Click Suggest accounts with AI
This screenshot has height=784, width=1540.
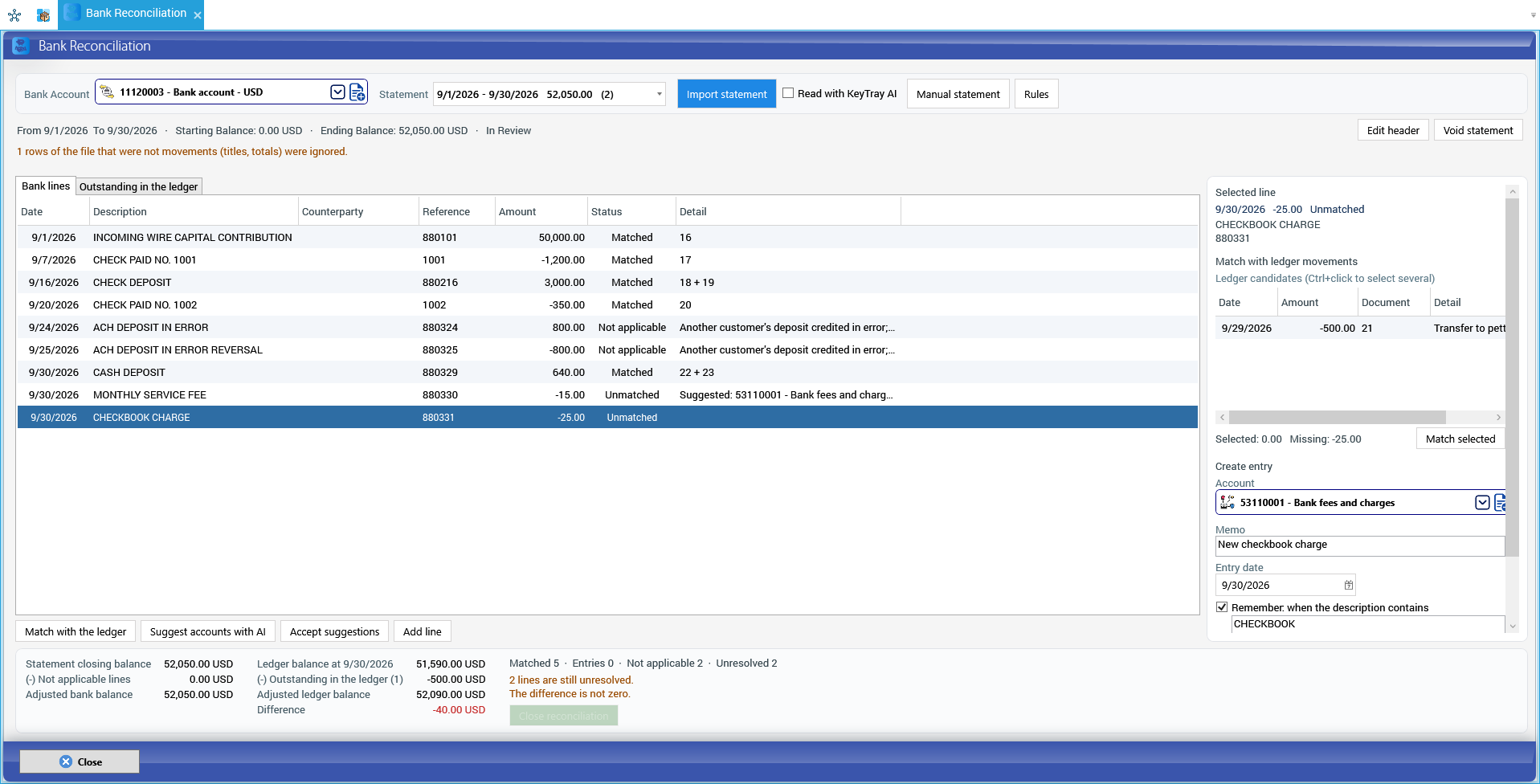point(208,631)
